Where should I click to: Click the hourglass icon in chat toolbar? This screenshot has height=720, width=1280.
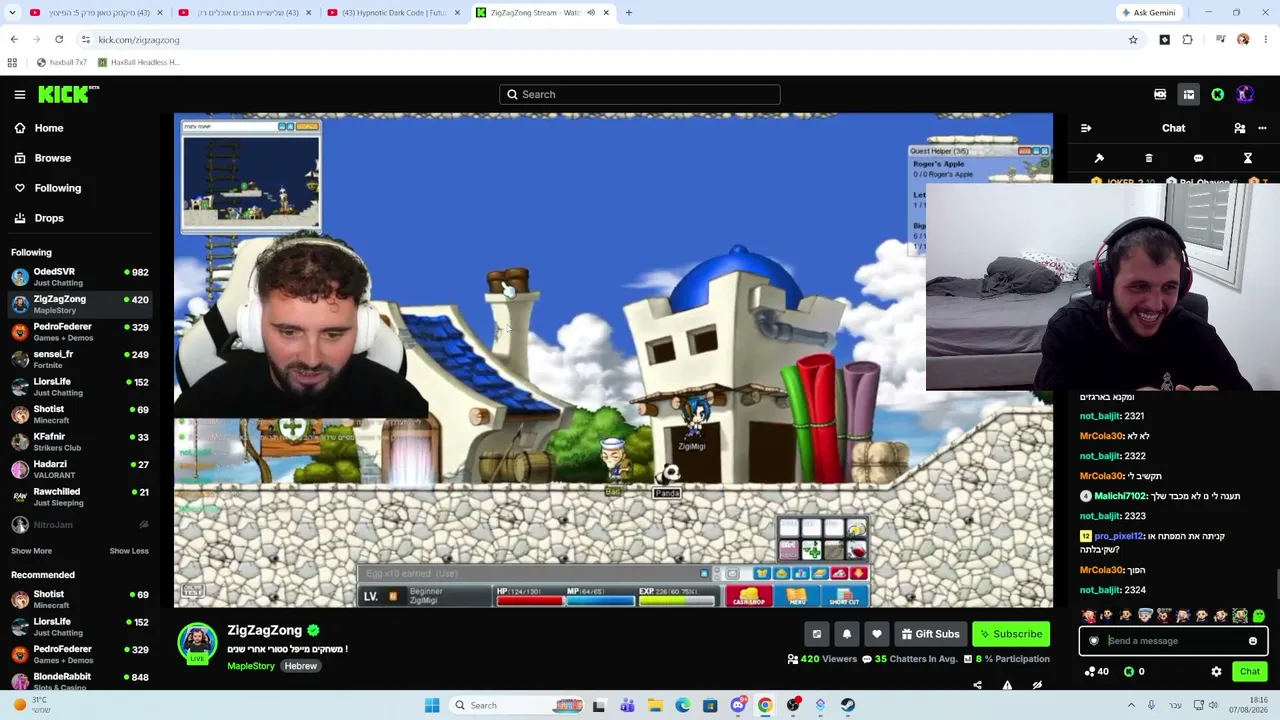coord(1248,158)
